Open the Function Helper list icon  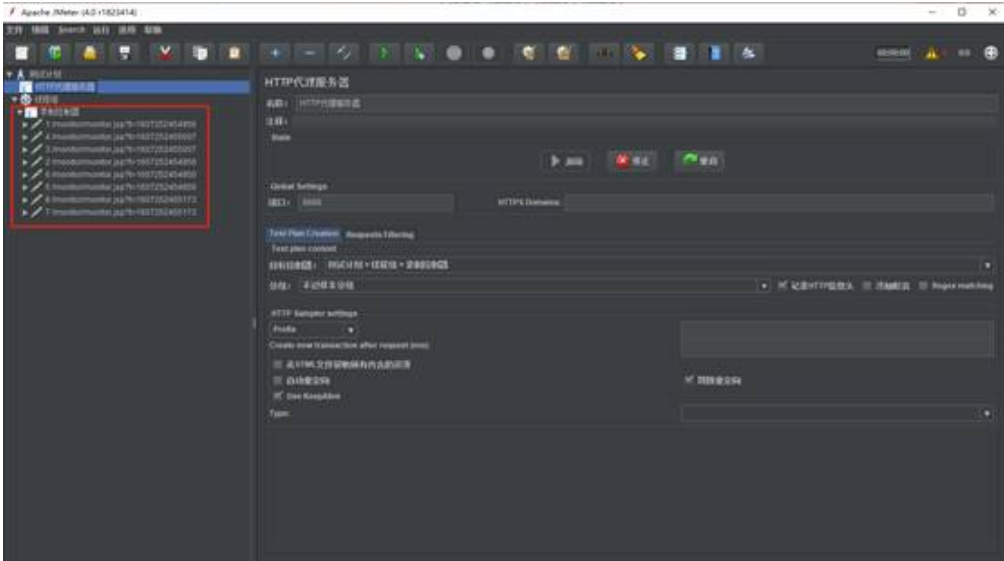coord(679,53)
